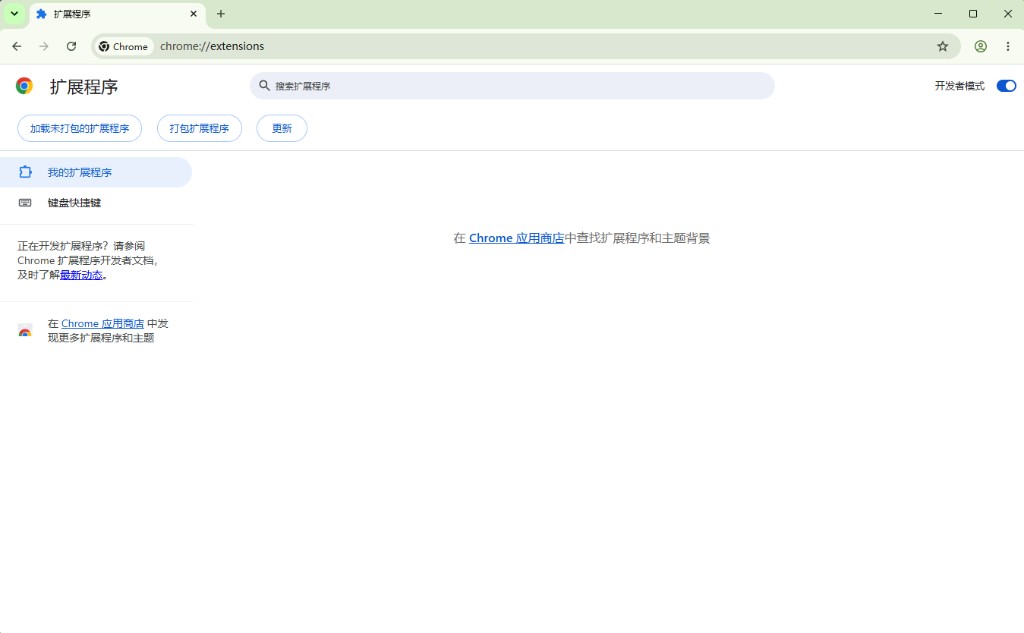Screen dimensions: 1024x633
Task: Select the 扩展程序 browser tab
Action: pyautogui.click(x=118, y=14)
